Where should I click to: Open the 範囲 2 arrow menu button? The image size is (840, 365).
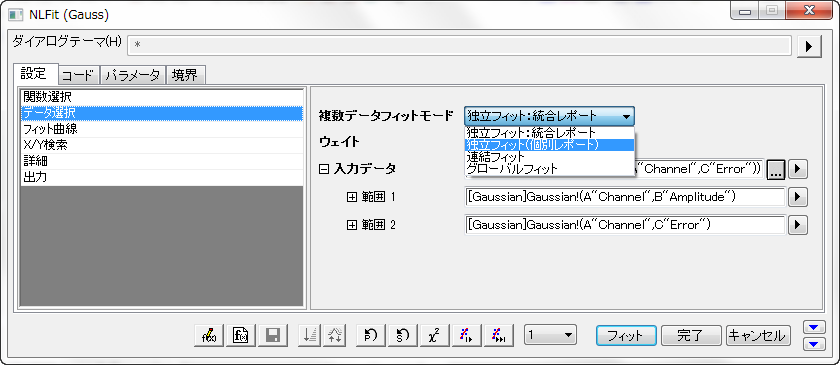click(798, 225)
